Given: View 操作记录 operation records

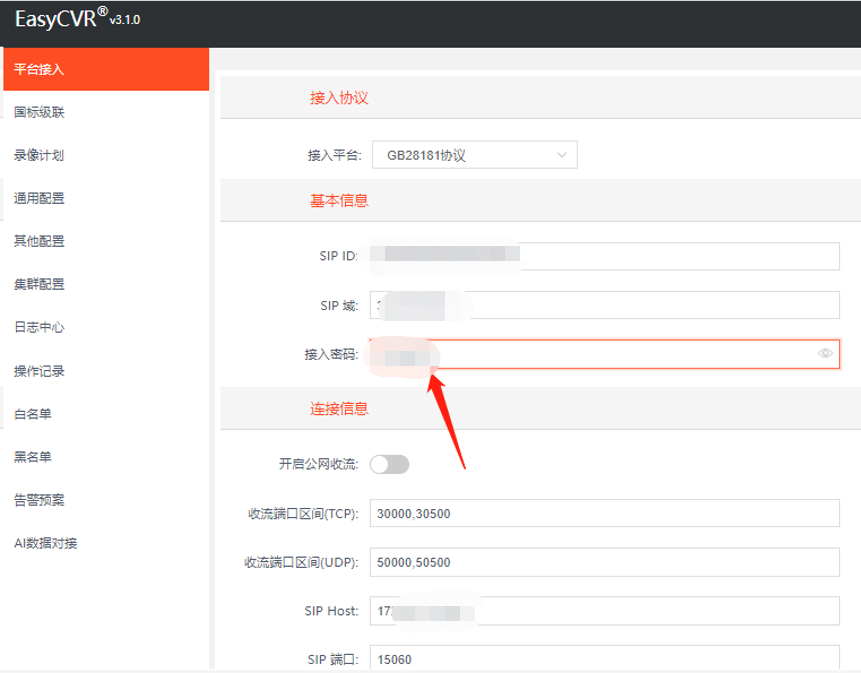Looking at the screenshot, I should coord(37,370).
